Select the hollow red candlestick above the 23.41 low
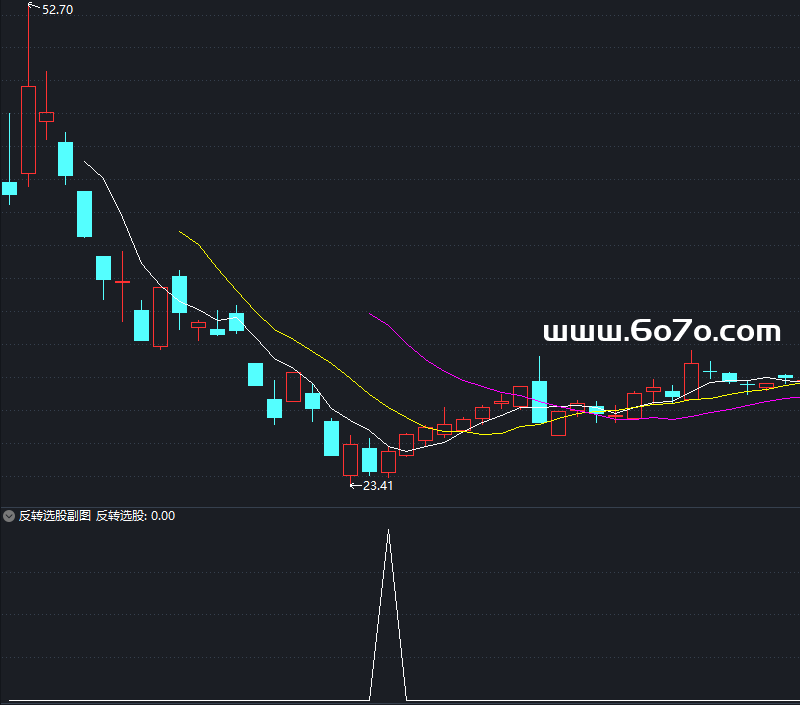 (x=350, y=460)
